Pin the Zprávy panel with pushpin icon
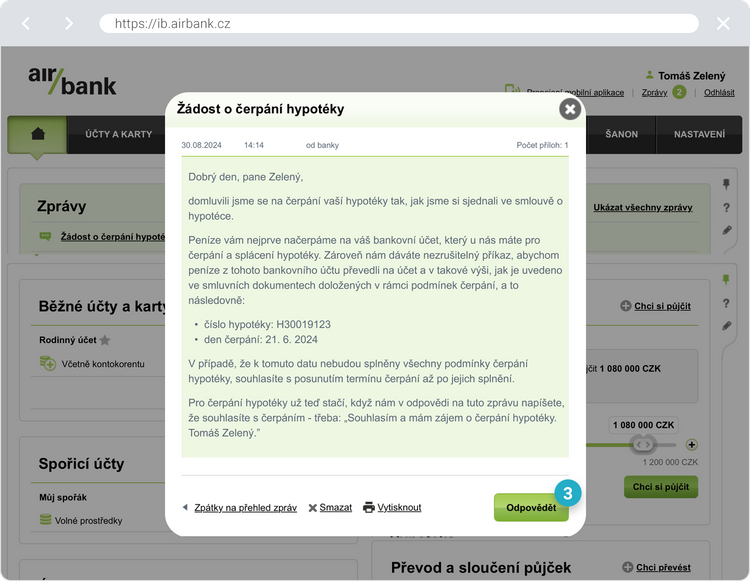This screenshot has height=581, width=750. 727,184
